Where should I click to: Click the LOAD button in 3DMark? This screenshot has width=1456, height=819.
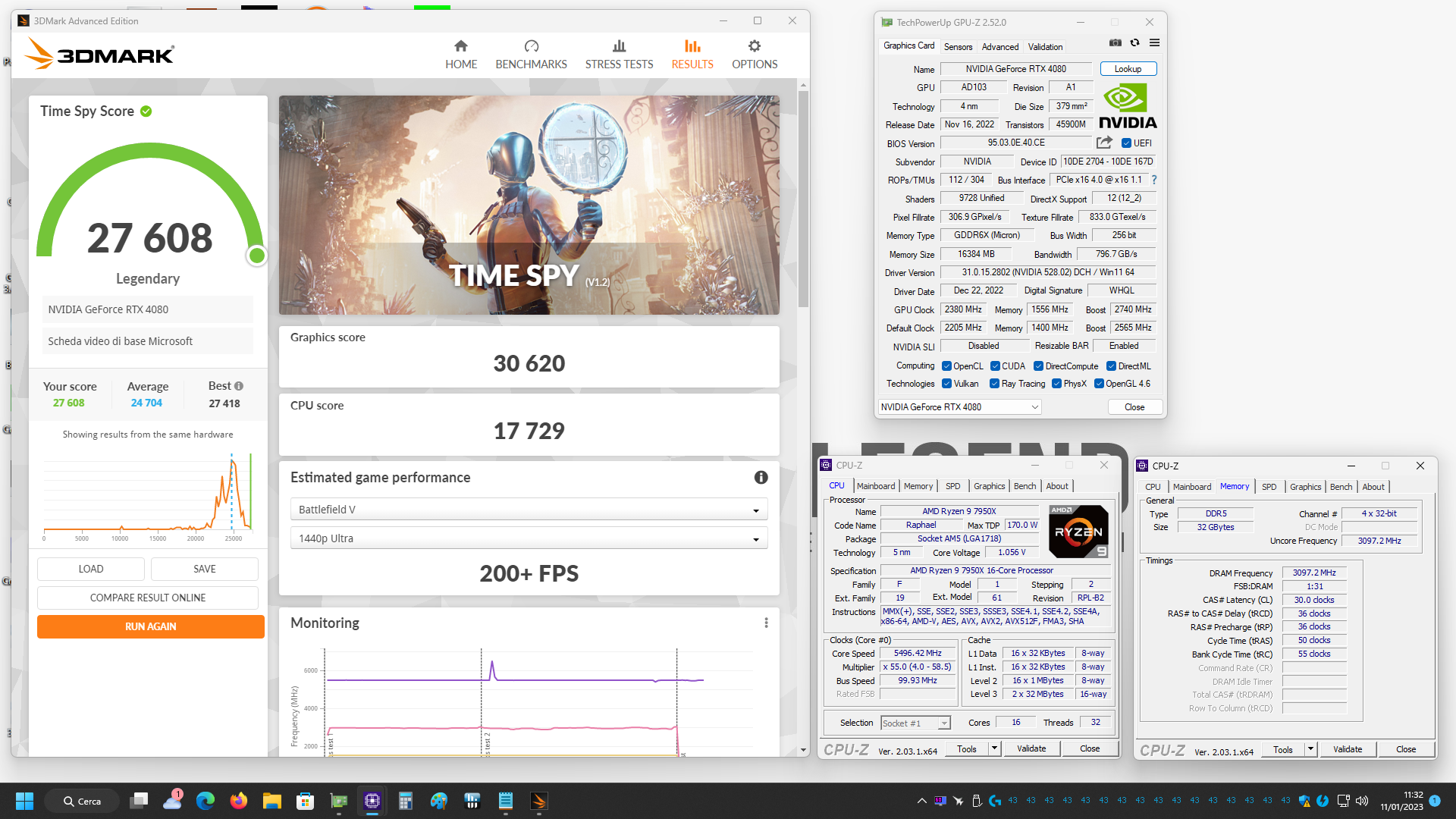tap(91, 569)
